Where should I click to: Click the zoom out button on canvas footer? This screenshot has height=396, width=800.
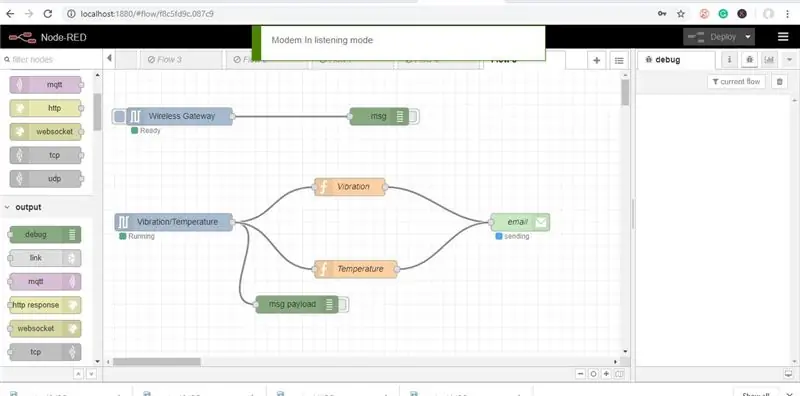click(581, 374)
